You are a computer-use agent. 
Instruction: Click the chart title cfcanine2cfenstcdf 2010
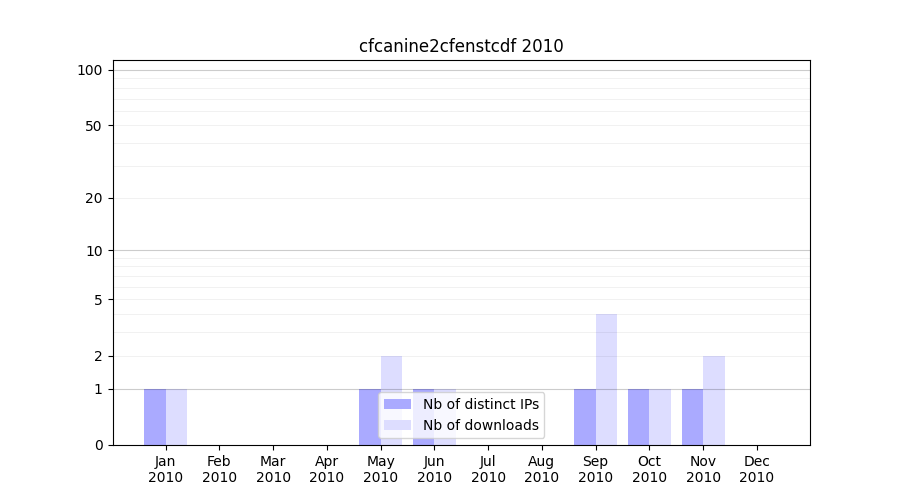click(x=461, y=46)
